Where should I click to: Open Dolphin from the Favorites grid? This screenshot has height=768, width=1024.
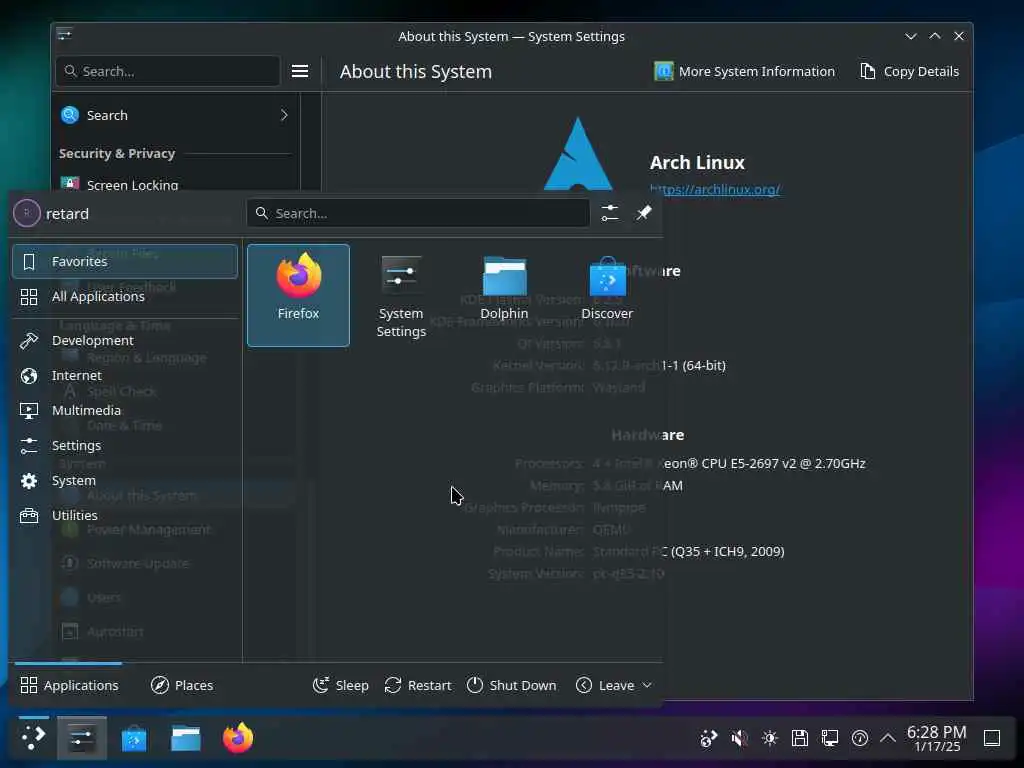[x=504, y=295]
